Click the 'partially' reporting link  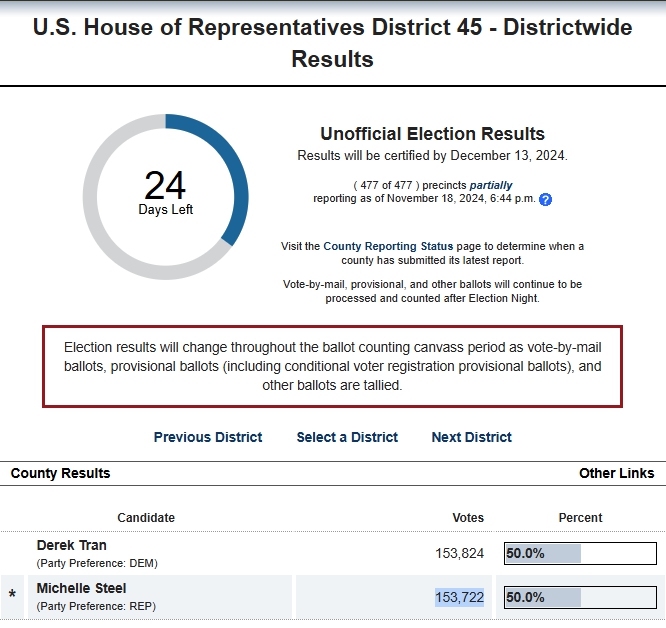pyautogui.click(x=491, y=185)
